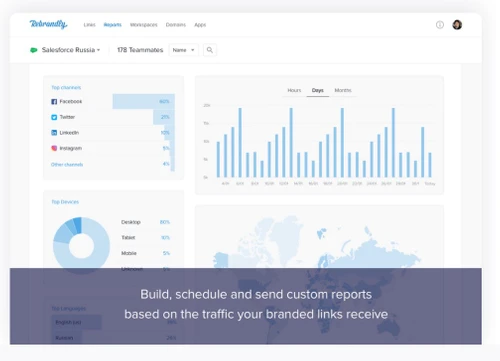
Task: Click the green Salesforce workspace icon
Action: click(x=34, y=50)
